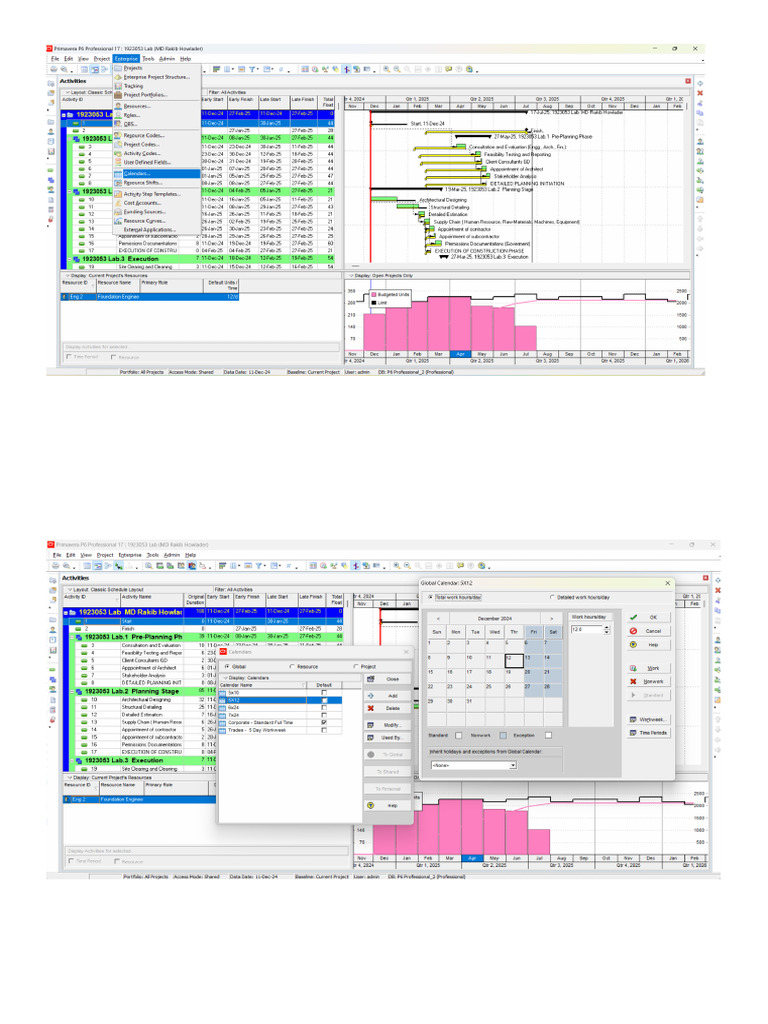The height and width of the screenshot is (1024, 768).
Task: Click red activities-close icon in top window
Action: (x=688, y=81)
